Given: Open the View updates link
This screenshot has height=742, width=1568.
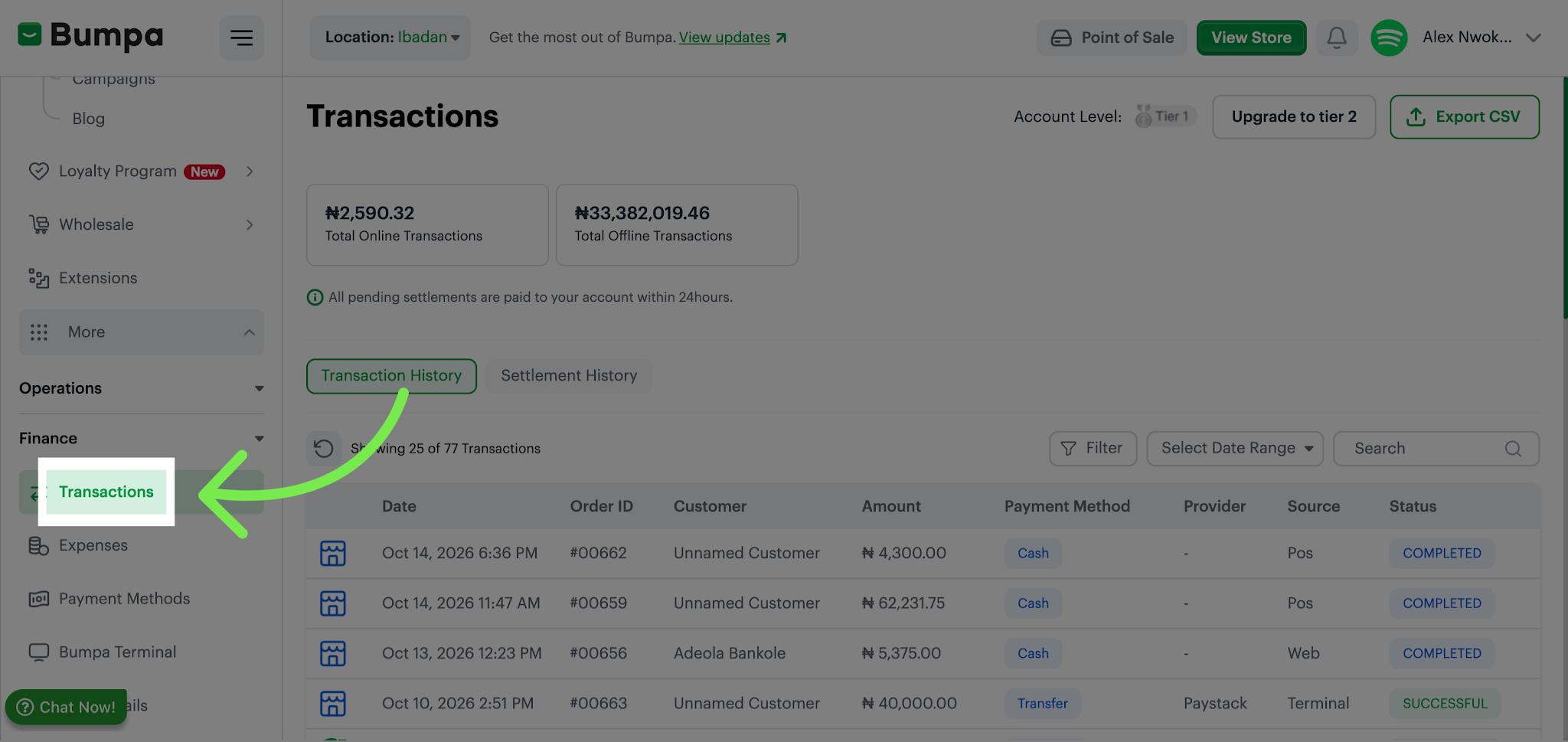Looking at the screenshot, I should 724,38.
